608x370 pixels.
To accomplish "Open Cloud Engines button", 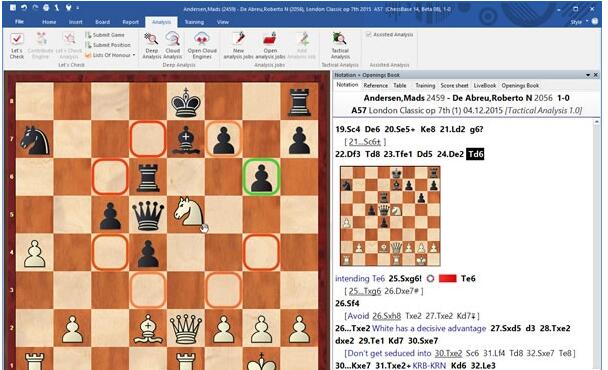I will [x=202, y=46].
